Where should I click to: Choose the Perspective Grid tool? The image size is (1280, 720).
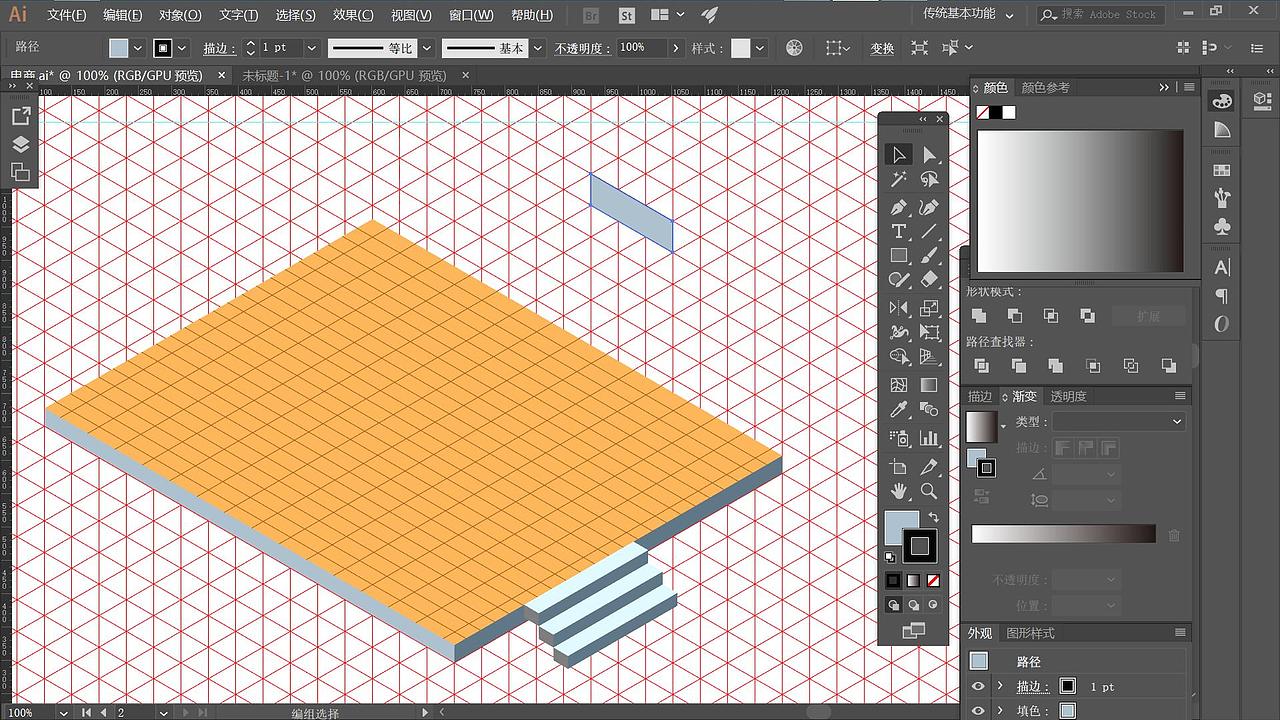coord(930,357)
